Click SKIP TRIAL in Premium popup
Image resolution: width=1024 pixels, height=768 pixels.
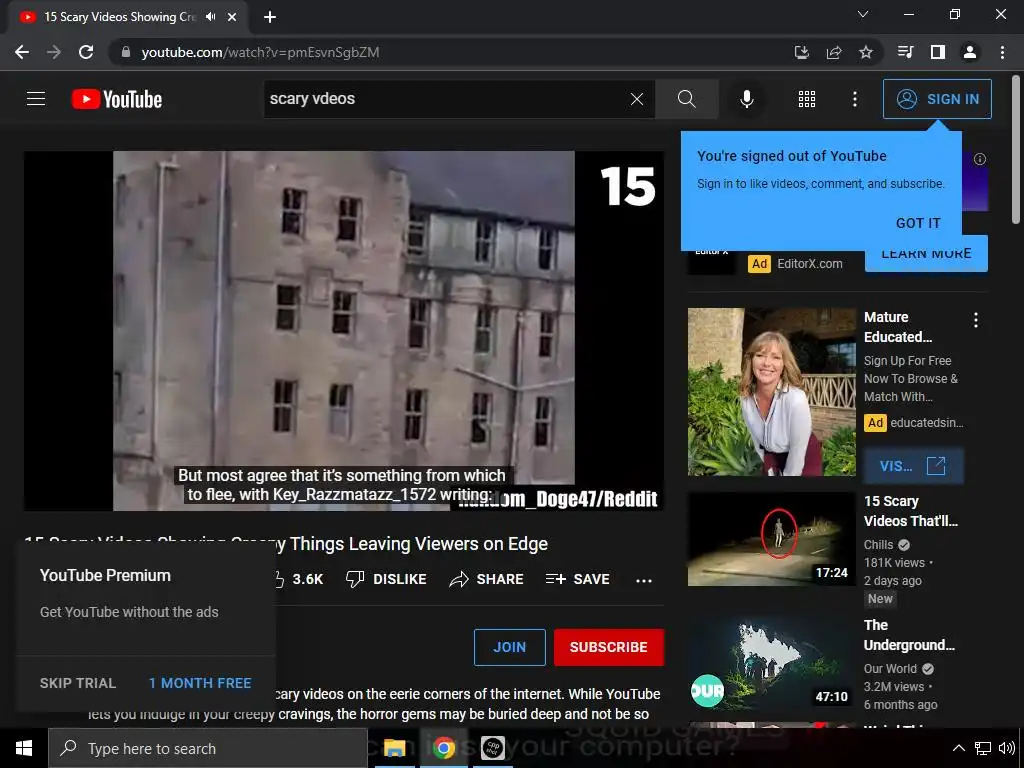click(78, 683)
